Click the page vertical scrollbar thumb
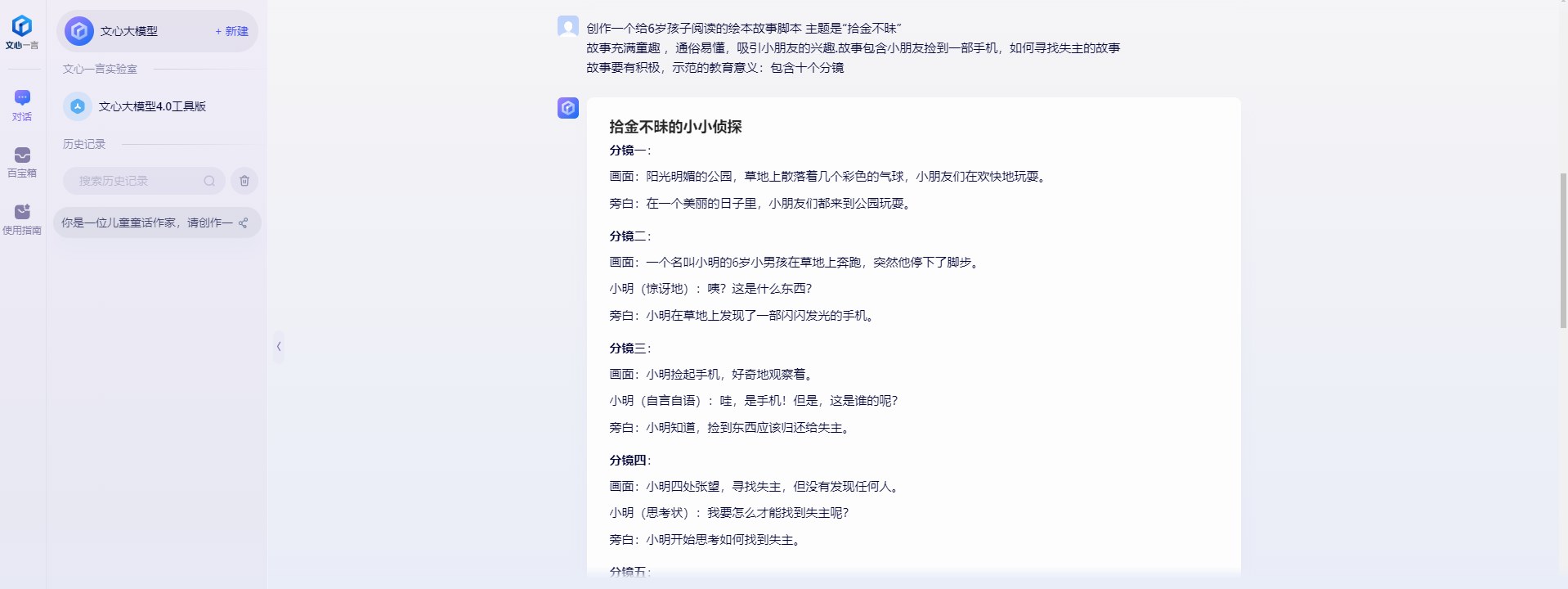The width and height of the screenshot is (1568, 589). [x=1563, y=250]
